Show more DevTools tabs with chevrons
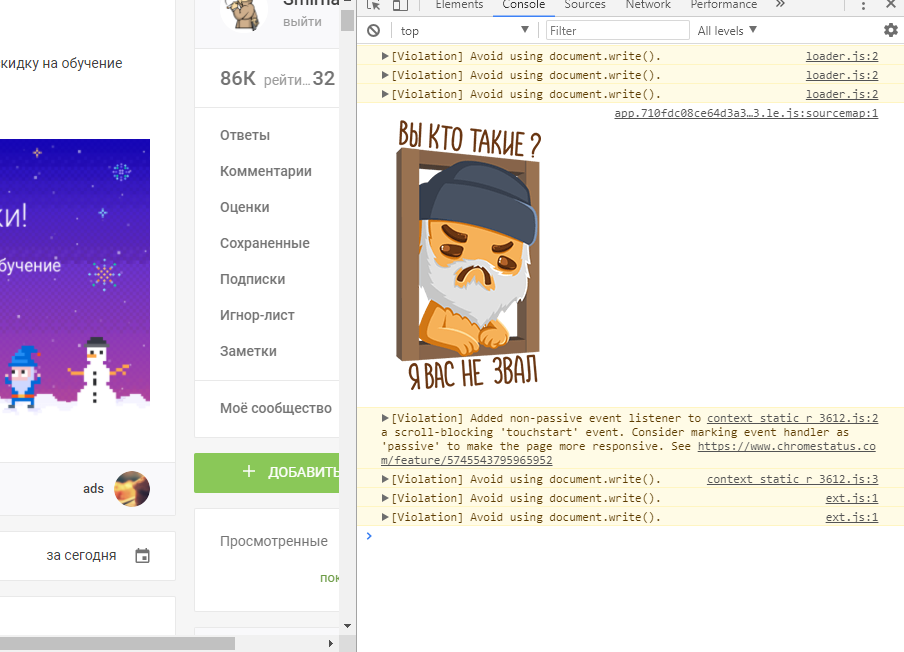The width and height of the screenshot is (904, 652). tap(781, 5)
